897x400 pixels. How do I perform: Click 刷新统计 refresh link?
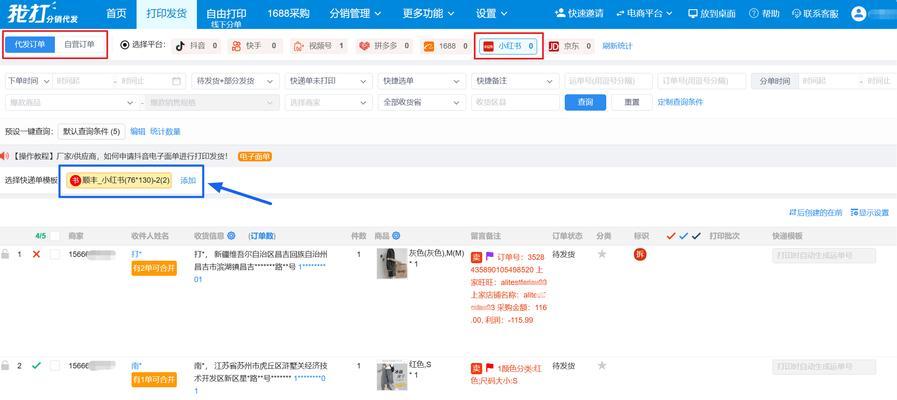pos(617,46)
